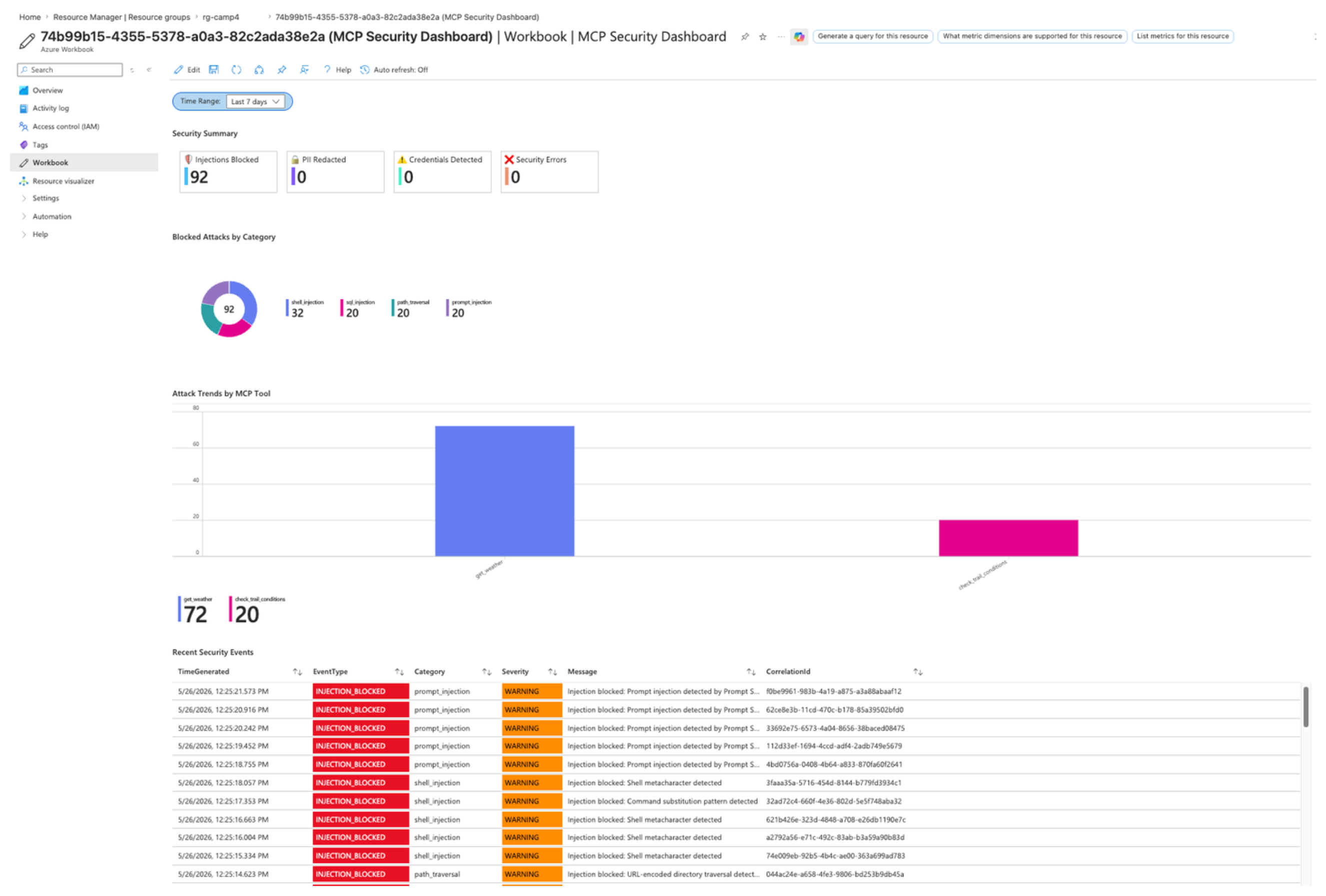Click the events table vertical scrollbar
The image size is (1326, 896).
coord(1305,706)
